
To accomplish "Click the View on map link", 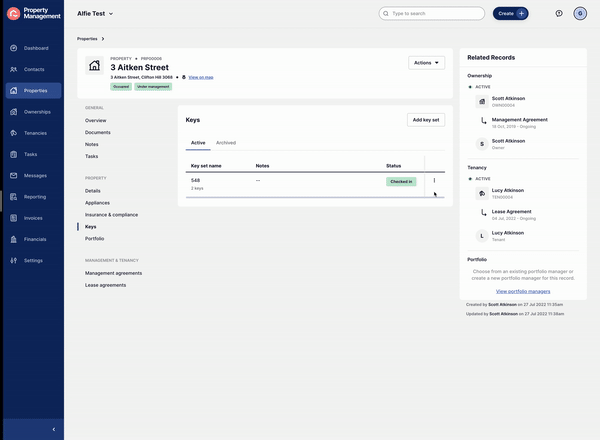I will click(201, 77).
